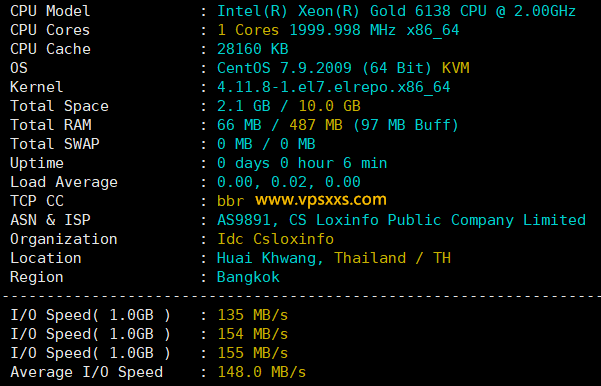
Task: Click the '10.0 GB' total space value
Action: pyautogui.click(x=330, y=106)
